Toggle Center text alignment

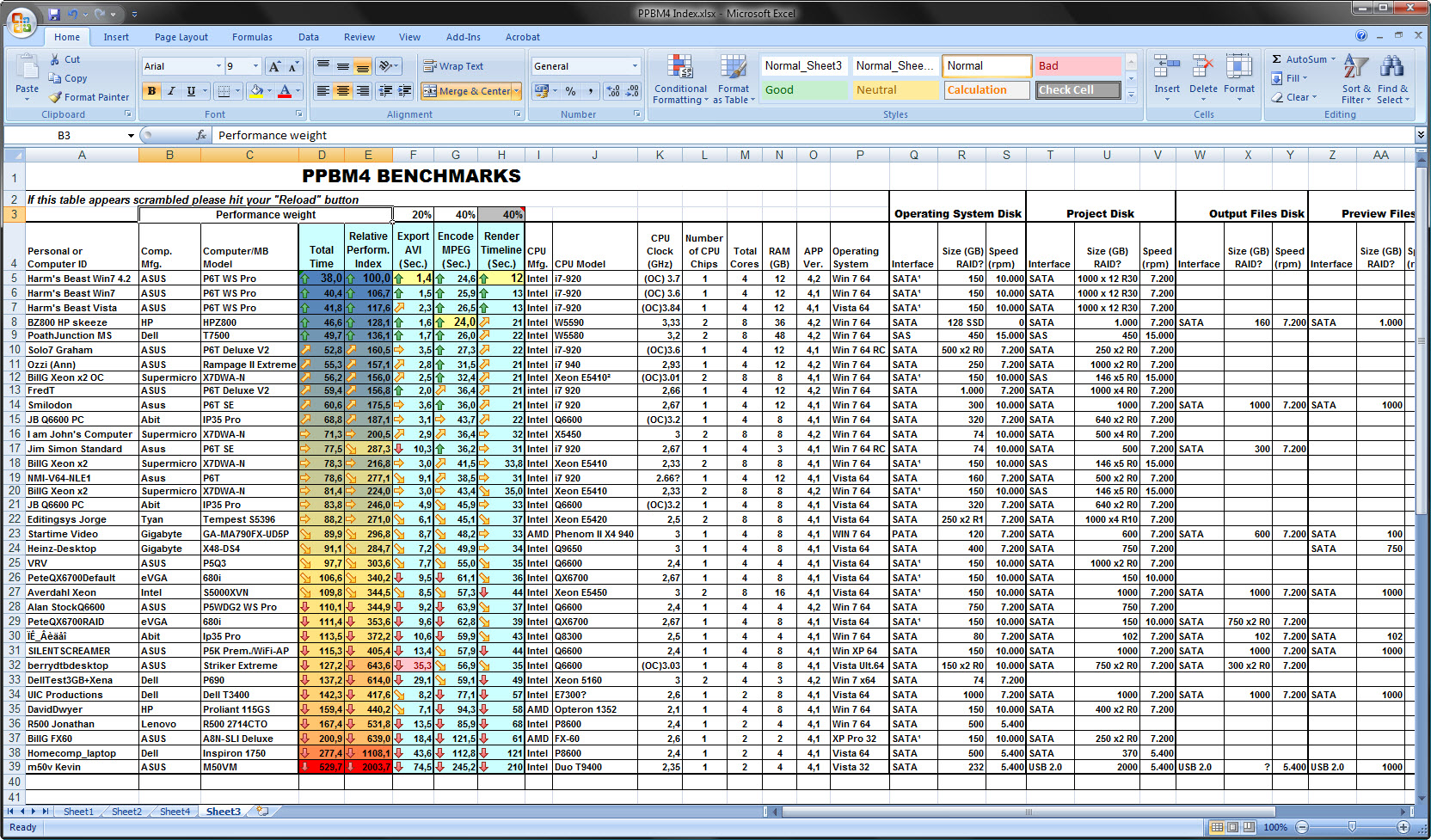(342, 90)
